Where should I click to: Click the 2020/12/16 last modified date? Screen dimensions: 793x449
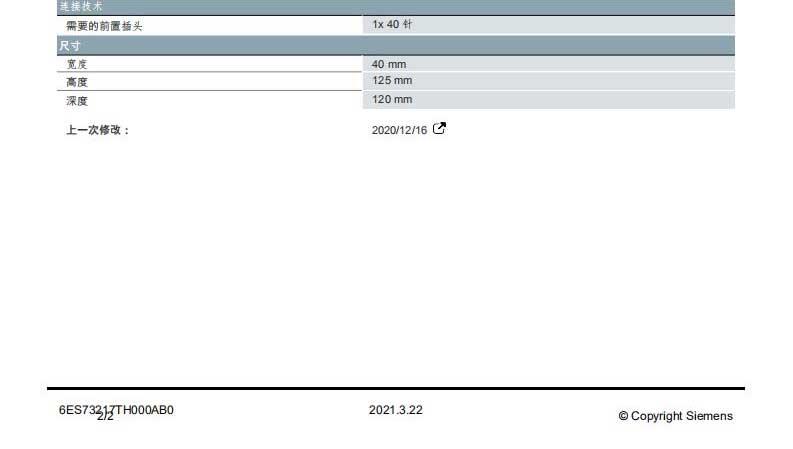[399, 130]
